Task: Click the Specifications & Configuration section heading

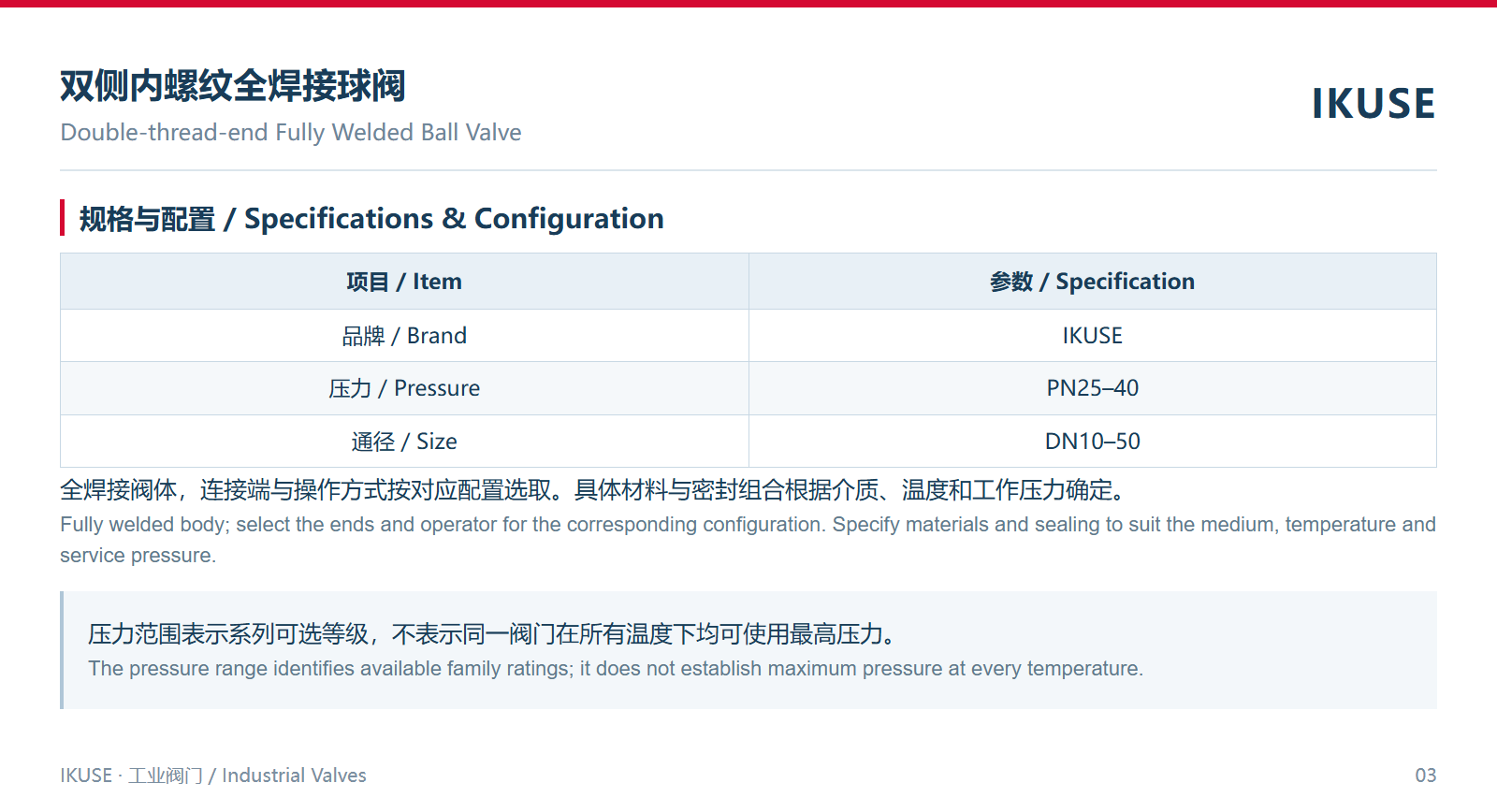Action: point(371,219)
